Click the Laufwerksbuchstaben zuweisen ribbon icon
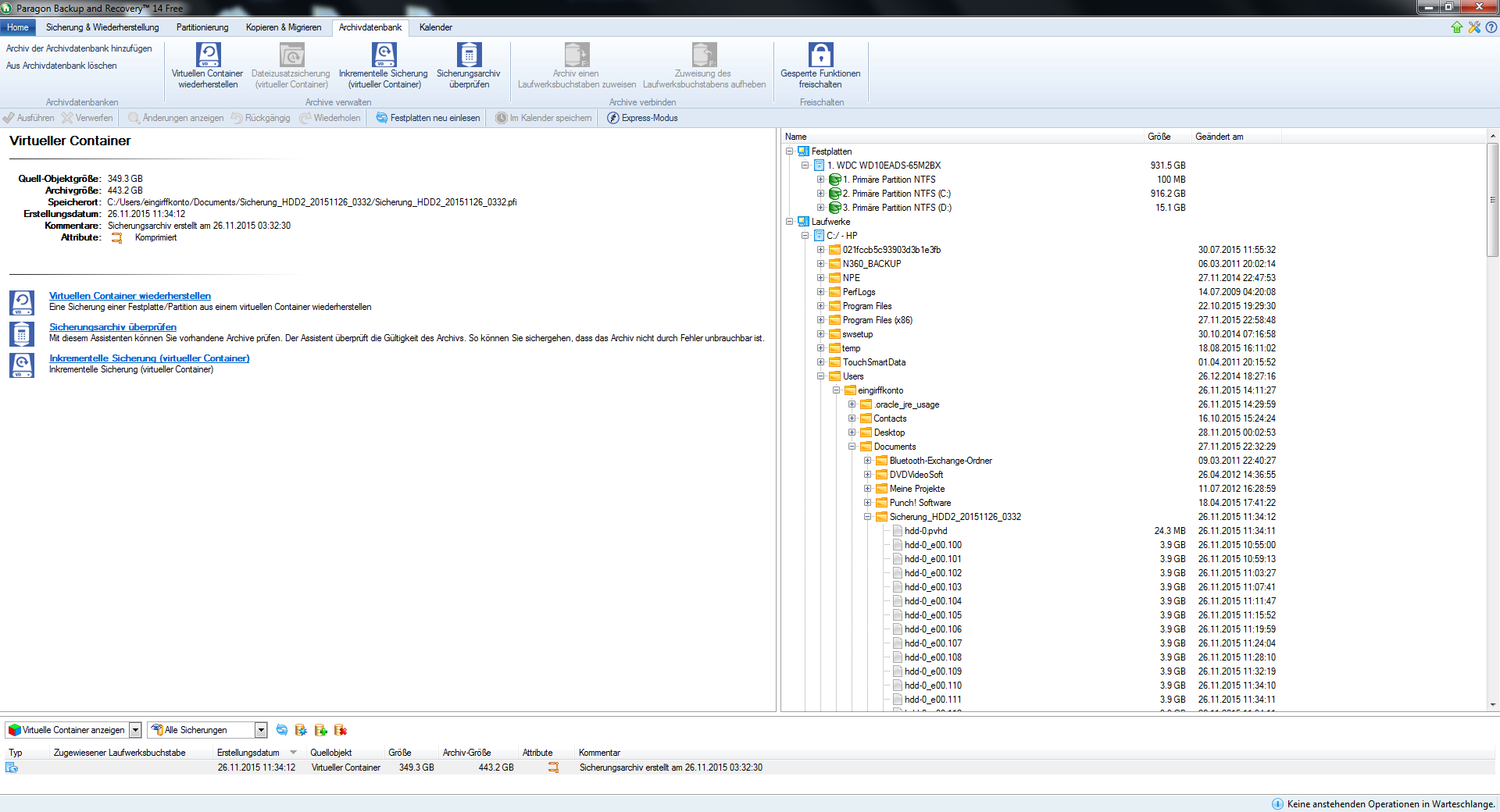 pos(577,55)
